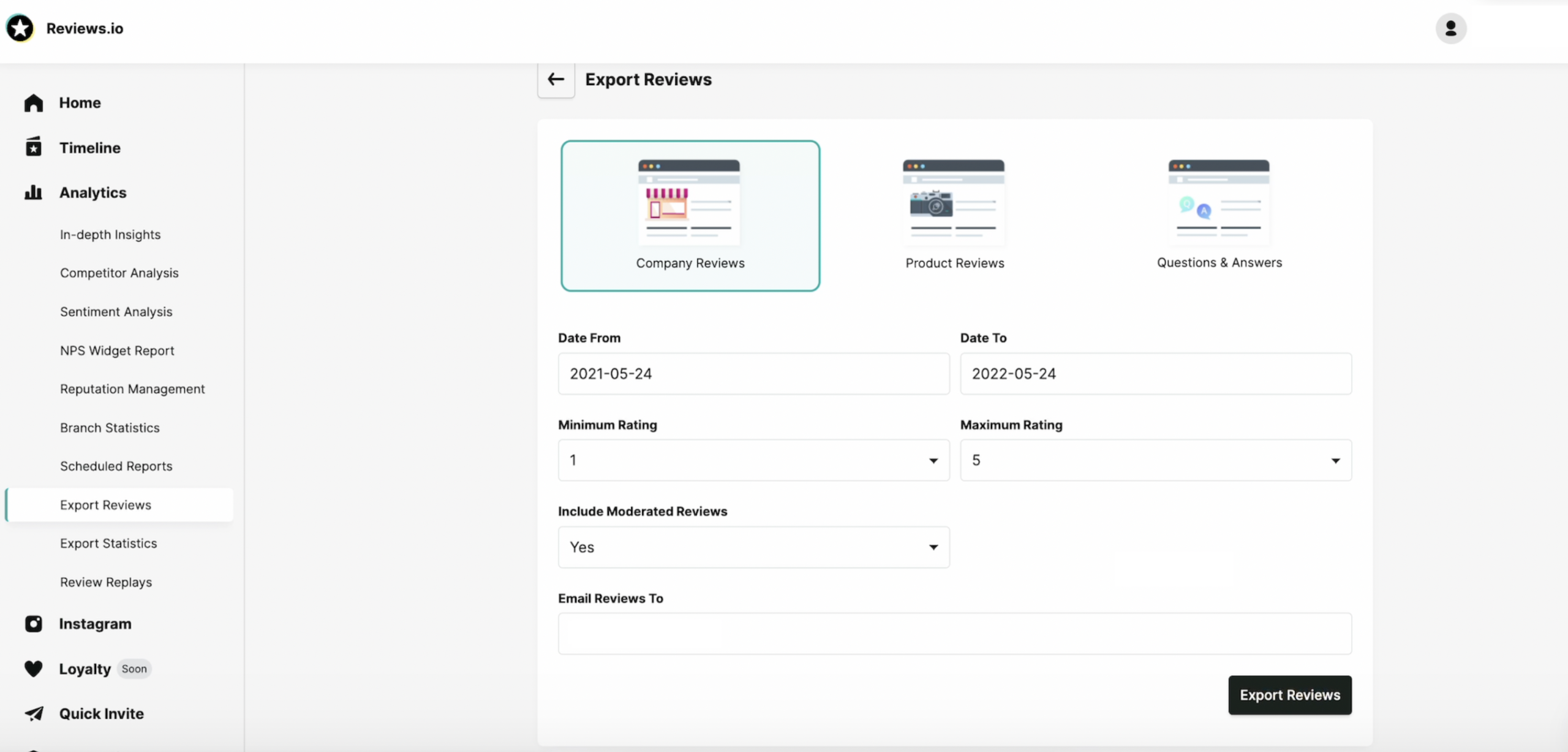Click the Quick Invite paper plane icon
1568x752 pixels.
(34, 713)
